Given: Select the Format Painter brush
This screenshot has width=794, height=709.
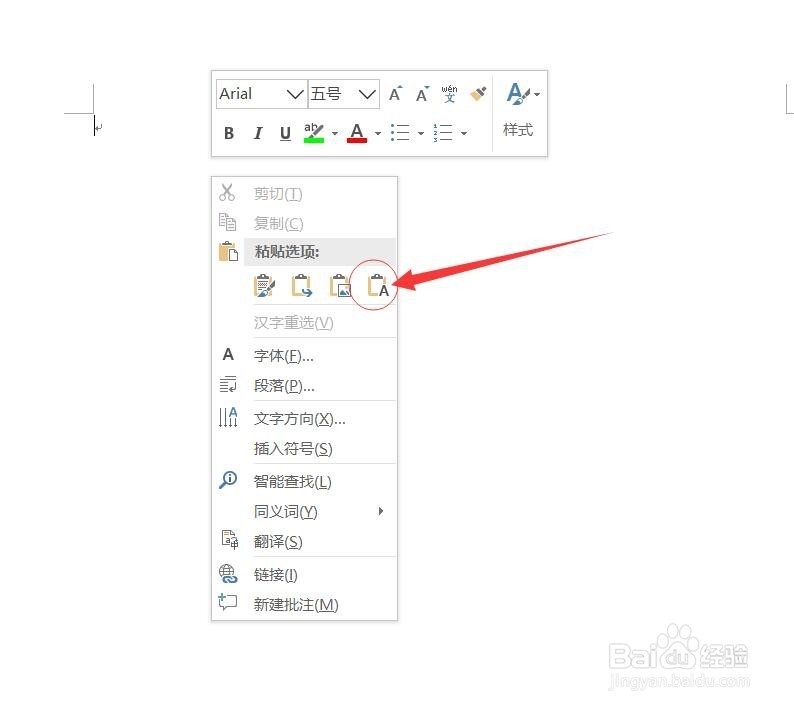Looking at the screenshot, I should [478, 94].
